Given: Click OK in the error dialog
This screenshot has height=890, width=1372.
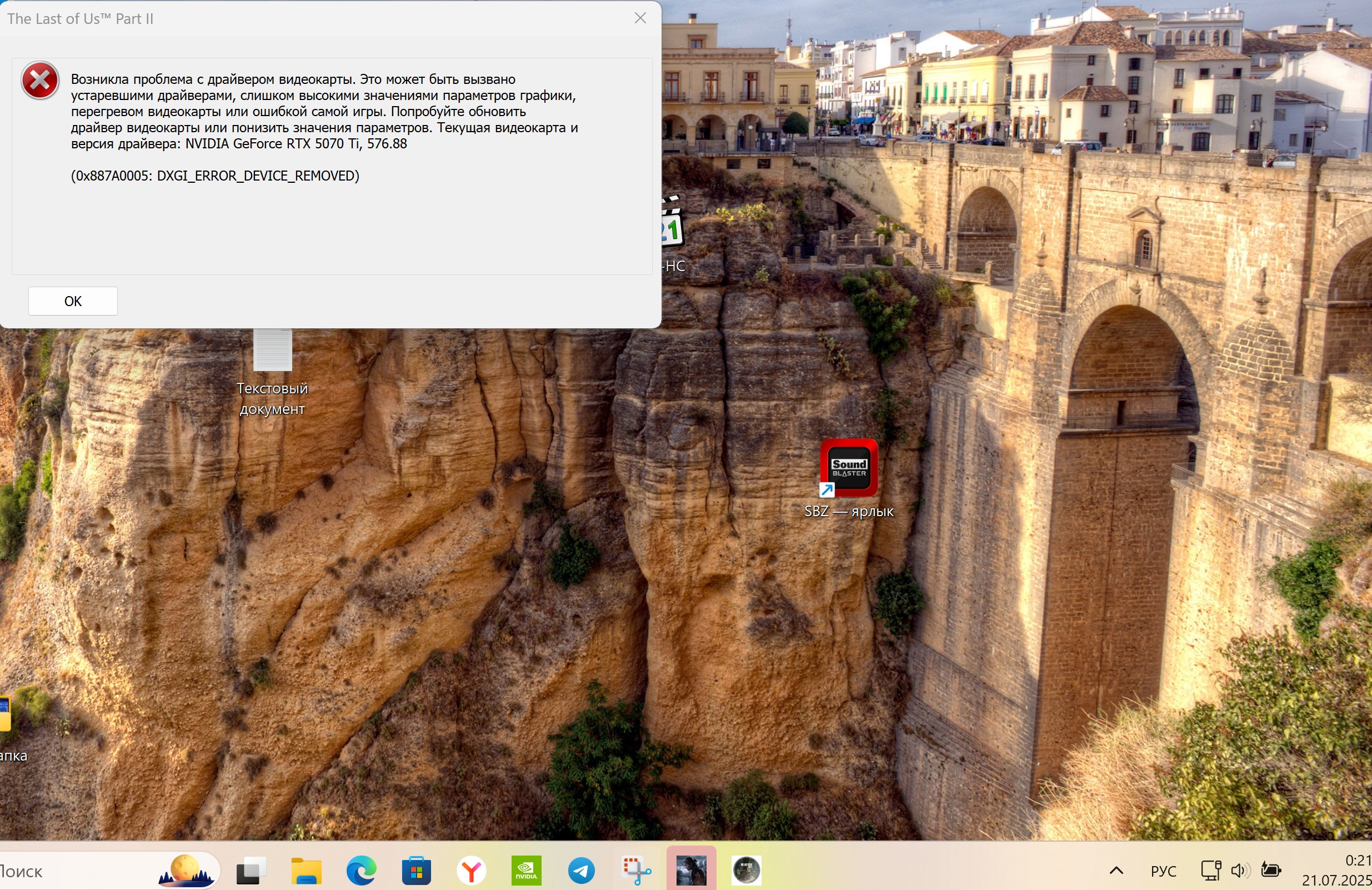Looking at the screenshot, I should coord(73,301).
